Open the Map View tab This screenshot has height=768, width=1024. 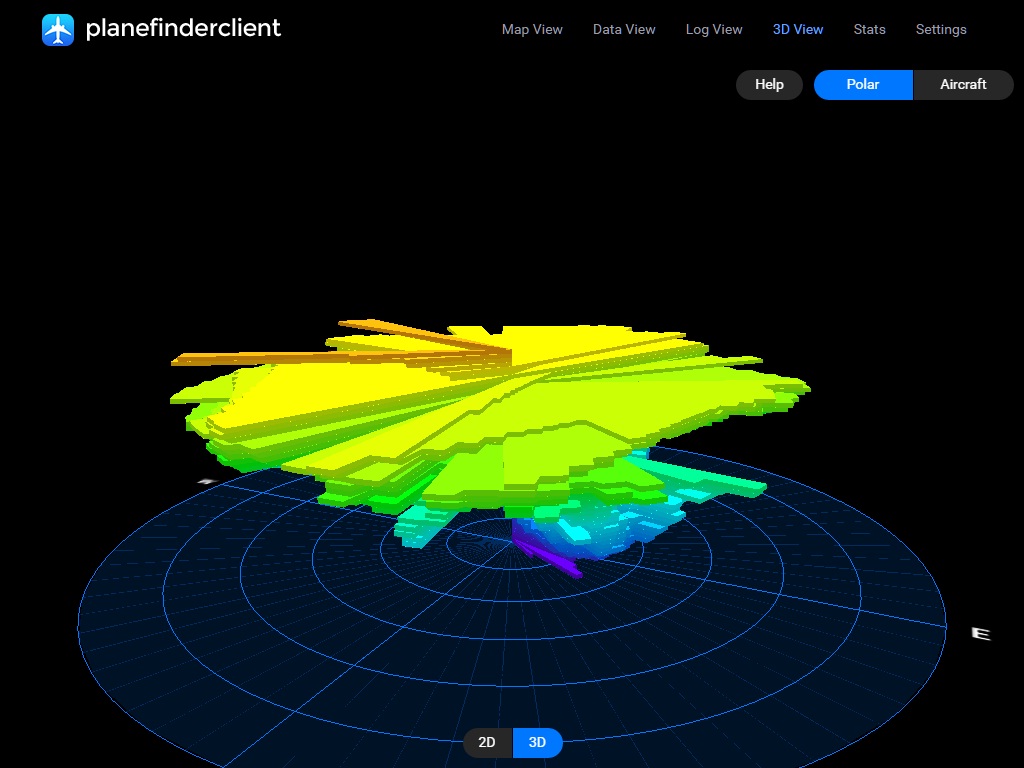coord(532,29)
